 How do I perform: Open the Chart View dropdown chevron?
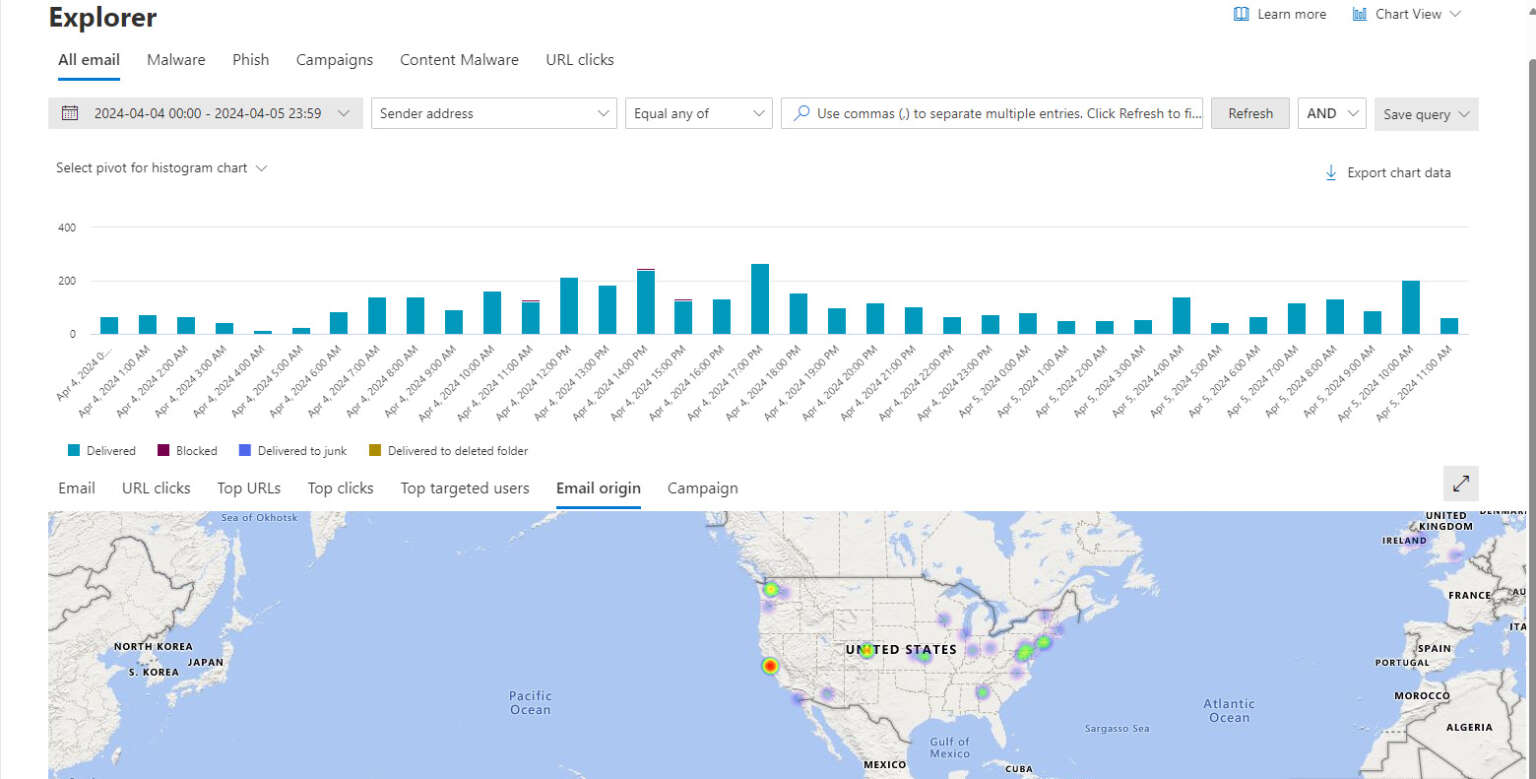coord(1455,14)
